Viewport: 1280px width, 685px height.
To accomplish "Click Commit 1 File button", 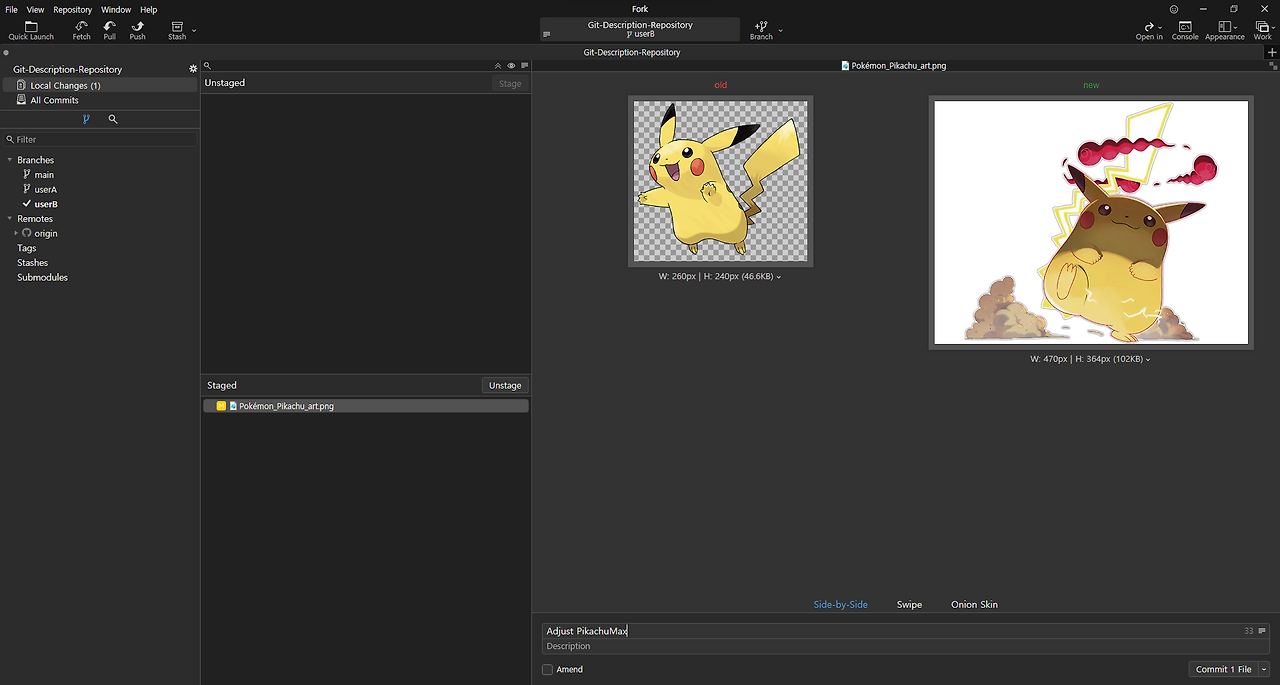I will coord(1223,670).
